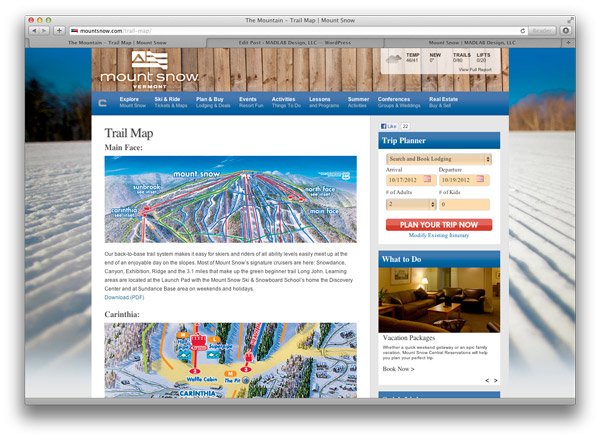Open a new tab with the plus icon
The image size is (600, 439).
pos(569,42)
